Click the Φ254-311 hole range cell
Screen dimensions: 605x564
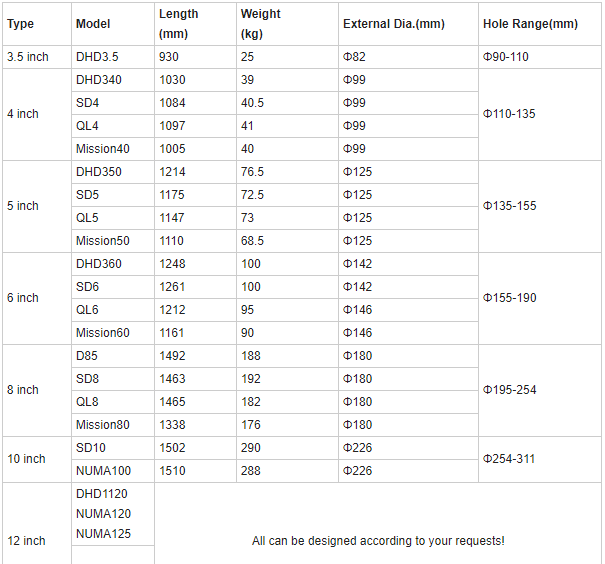(x=510, y=459)
